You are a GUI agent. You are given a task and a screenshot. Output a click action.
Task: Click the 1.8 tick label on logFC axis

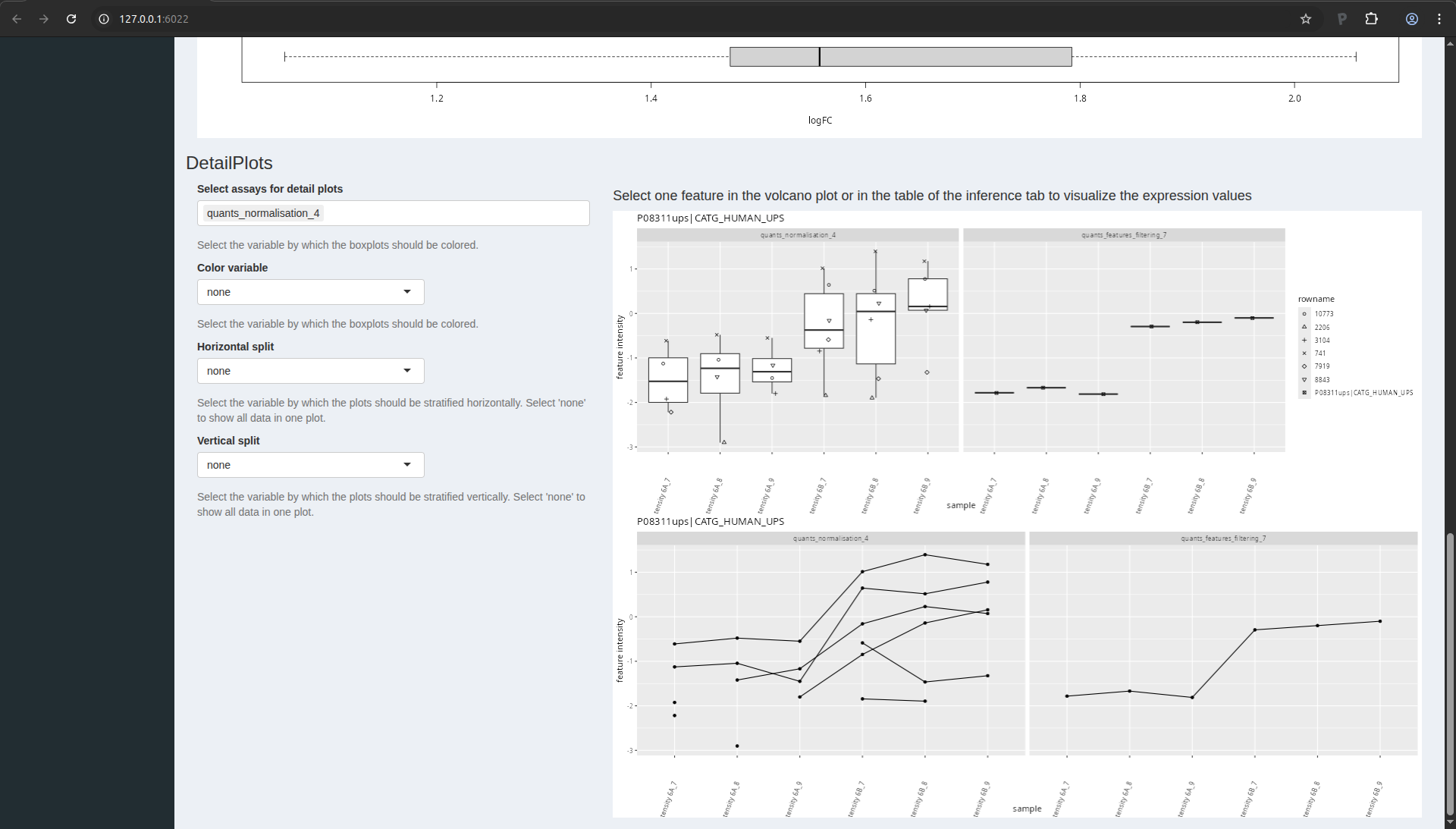point(1080,99)
